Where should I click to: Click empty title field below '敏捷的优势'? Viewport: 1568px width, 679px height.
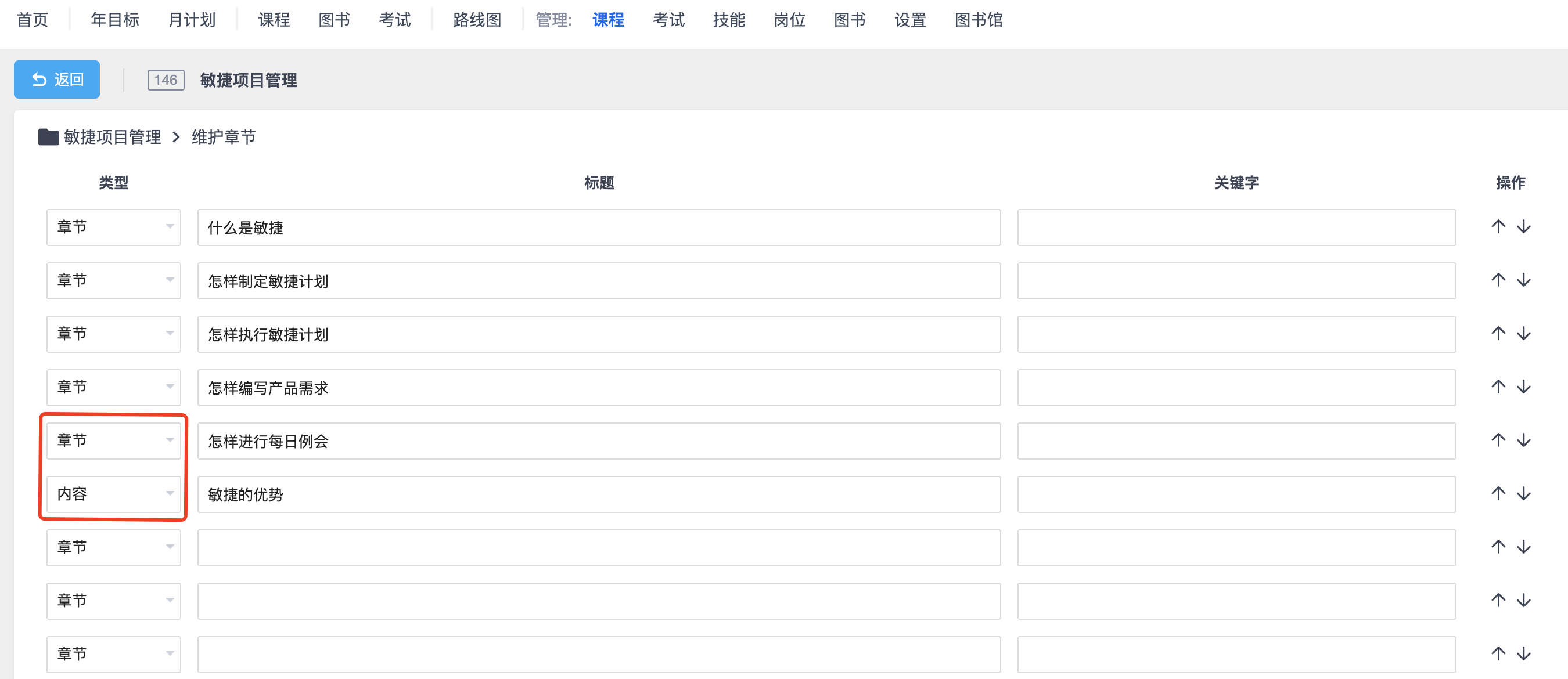pyautogui.click(x=599, y=548)
